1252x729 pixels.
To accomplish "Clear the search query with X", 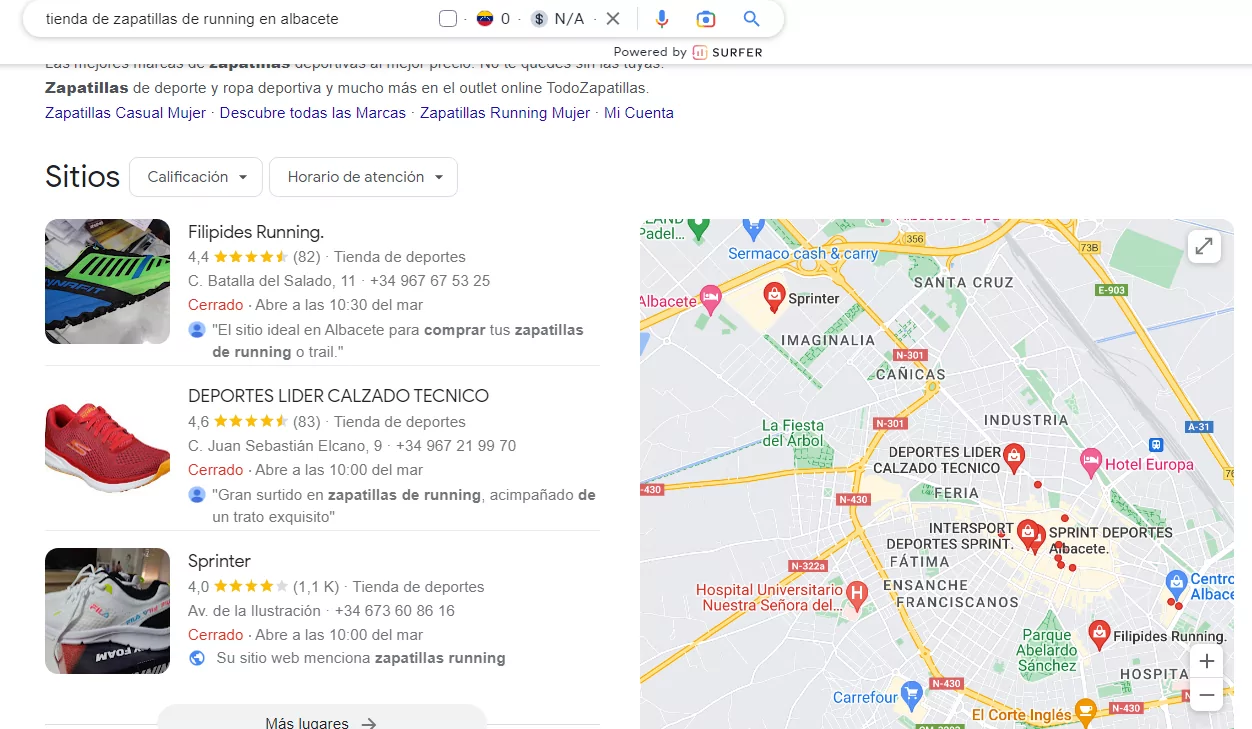I will pos(613,19).
